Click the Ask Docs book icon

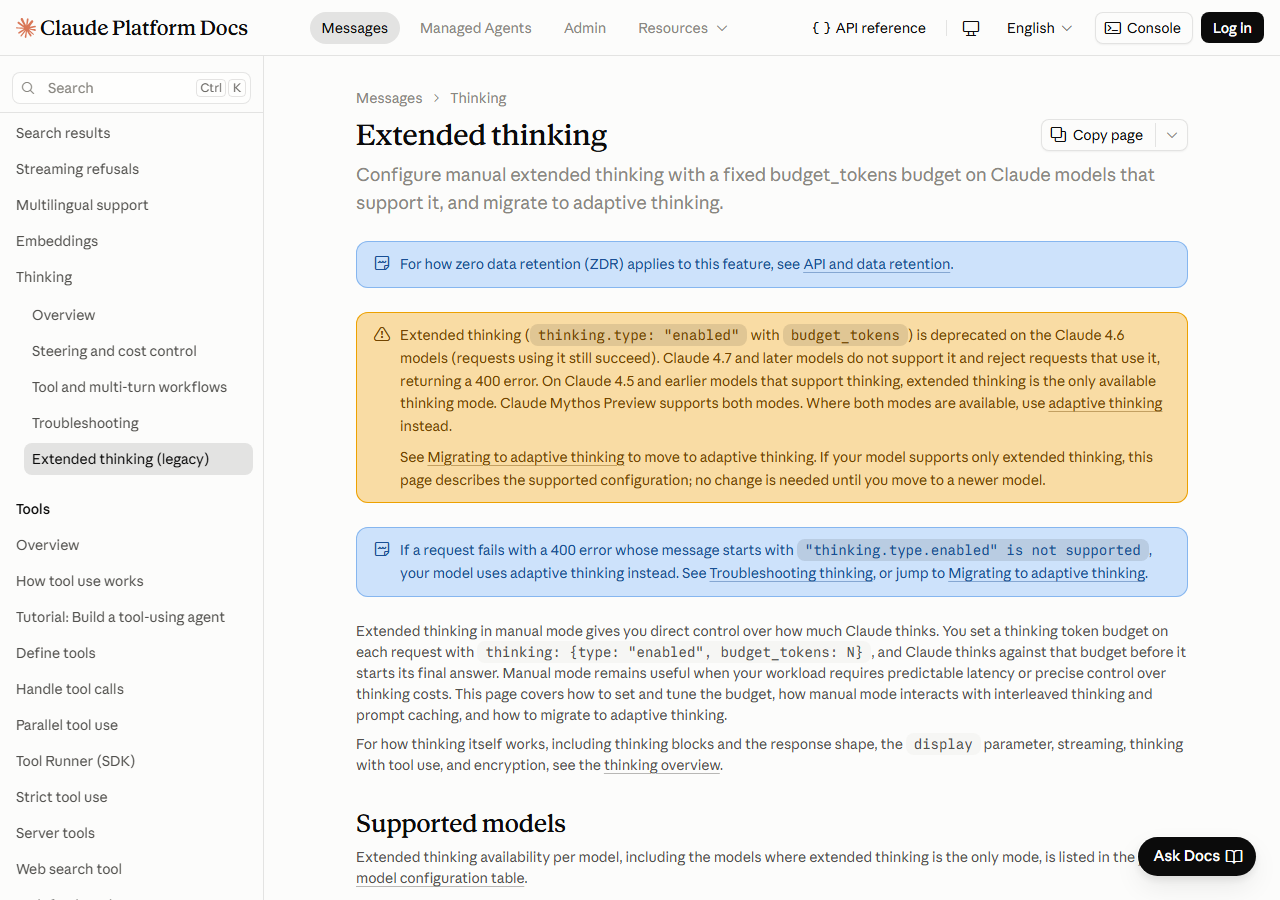1234,856
